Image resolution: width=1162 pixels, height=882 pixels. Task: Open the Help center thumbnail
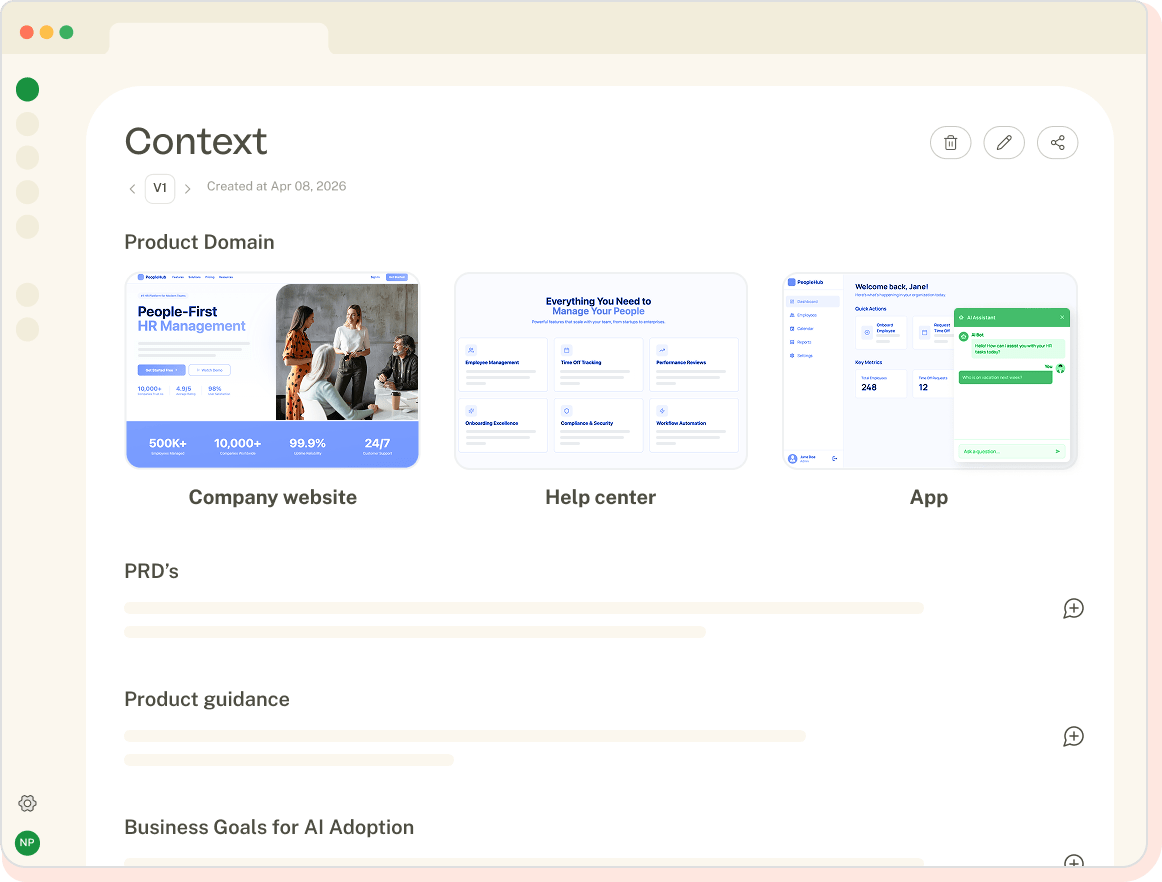tap(600, 370)
